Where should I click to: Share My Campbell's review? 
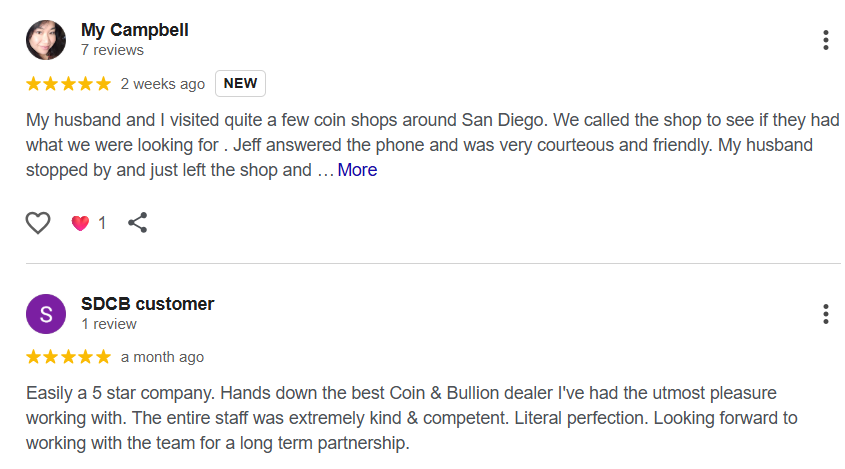point(138,223)
